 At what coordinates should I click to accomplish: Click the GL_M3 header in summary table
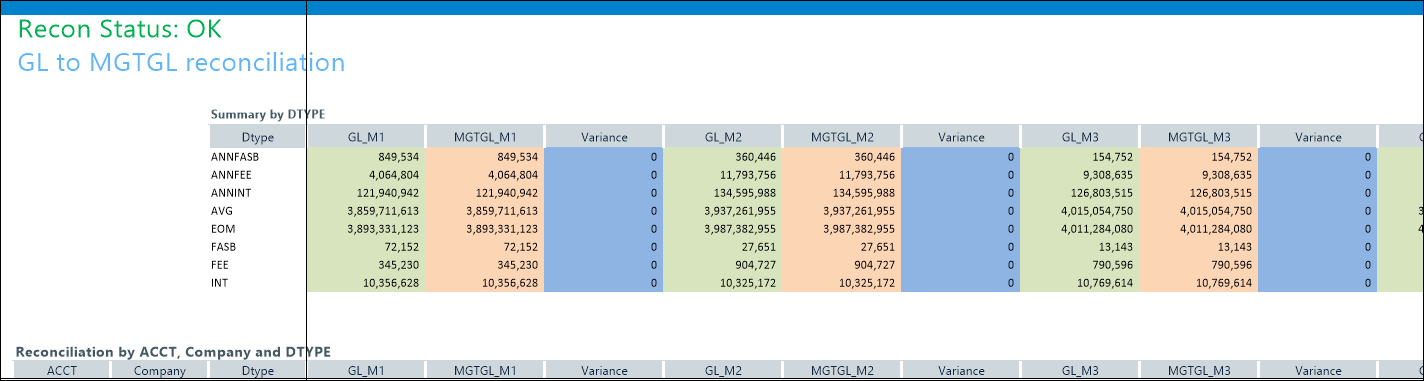pyautogui.click(x=1080, y=137)
